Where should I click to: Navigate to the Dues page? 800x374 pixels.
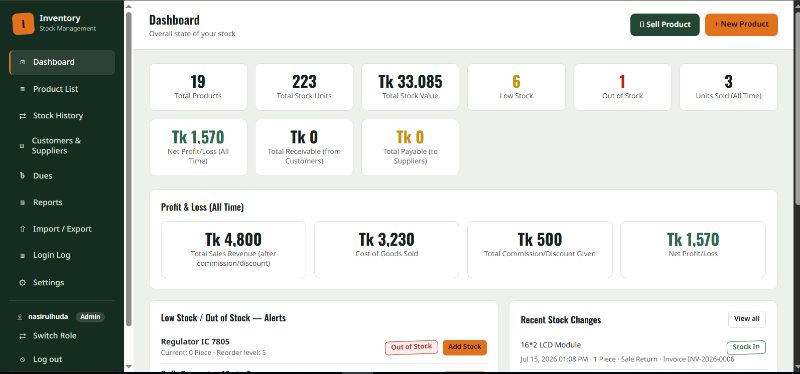62,176
